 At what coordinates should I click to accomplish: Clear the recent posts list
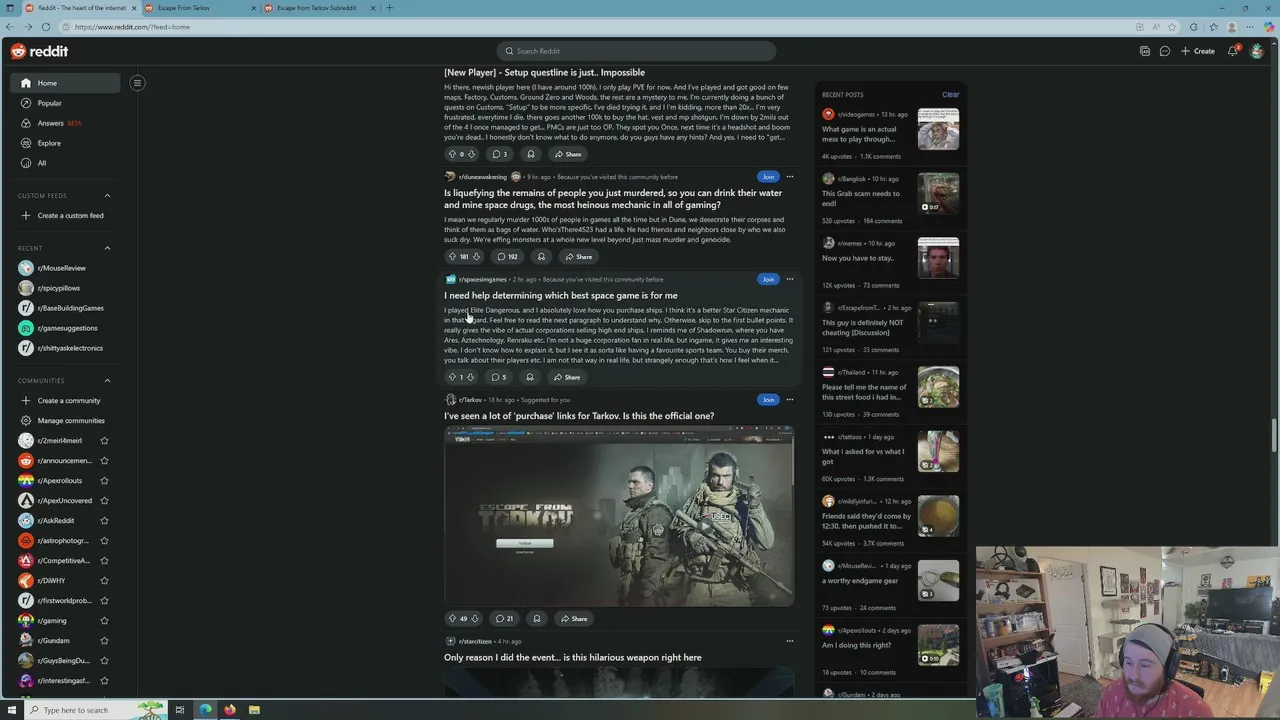tap(950, 95)
